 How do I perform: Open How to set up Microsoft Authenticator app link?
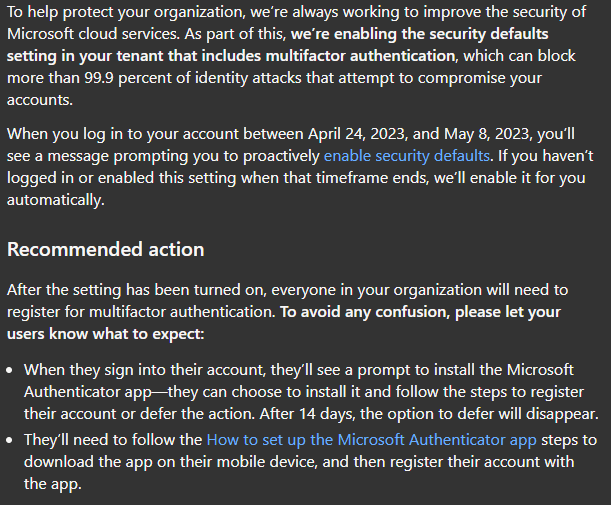pyautogui.click(x=371, y=440)
